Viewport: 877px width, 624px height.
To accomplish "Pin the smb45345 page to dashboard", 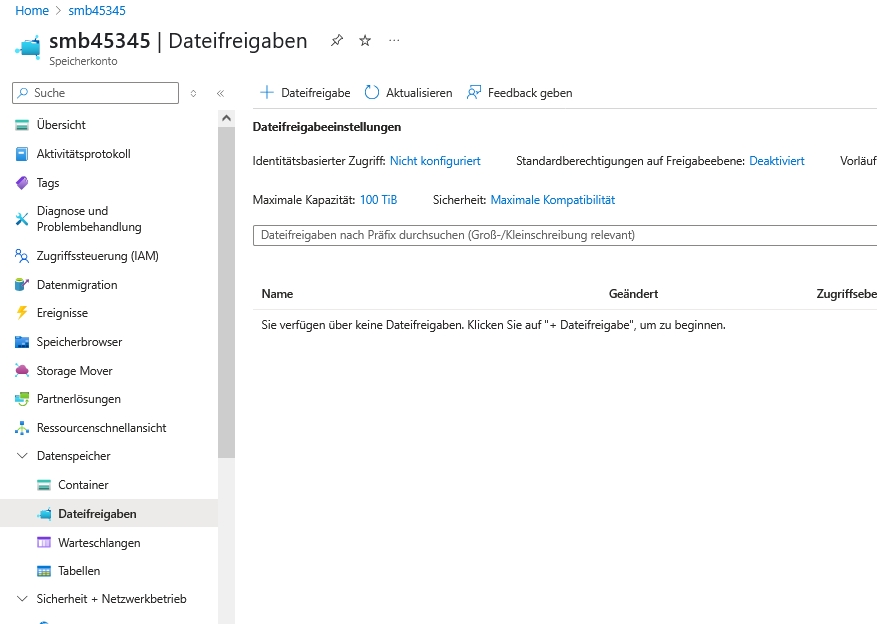I will pyautogui.click(x=337, y=41).
